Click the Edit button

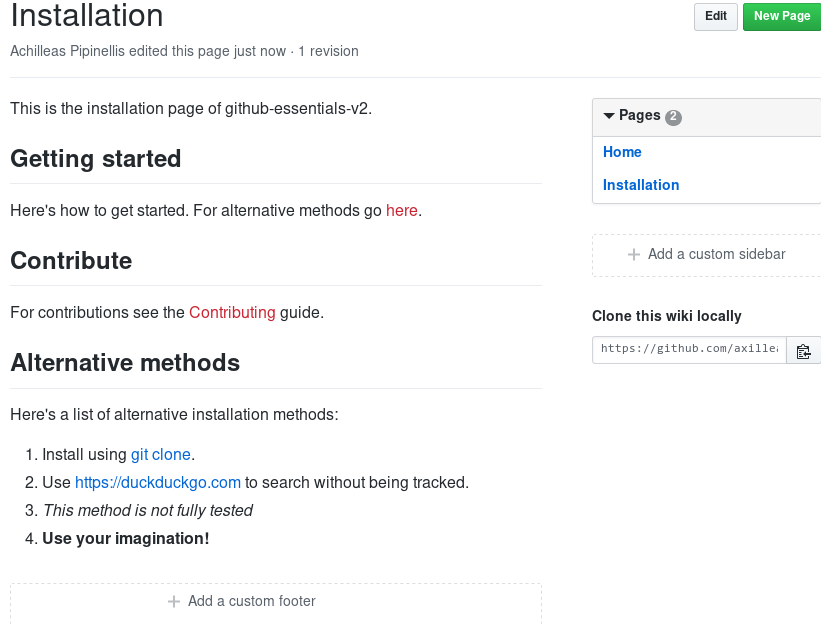(x=715, y=16)
